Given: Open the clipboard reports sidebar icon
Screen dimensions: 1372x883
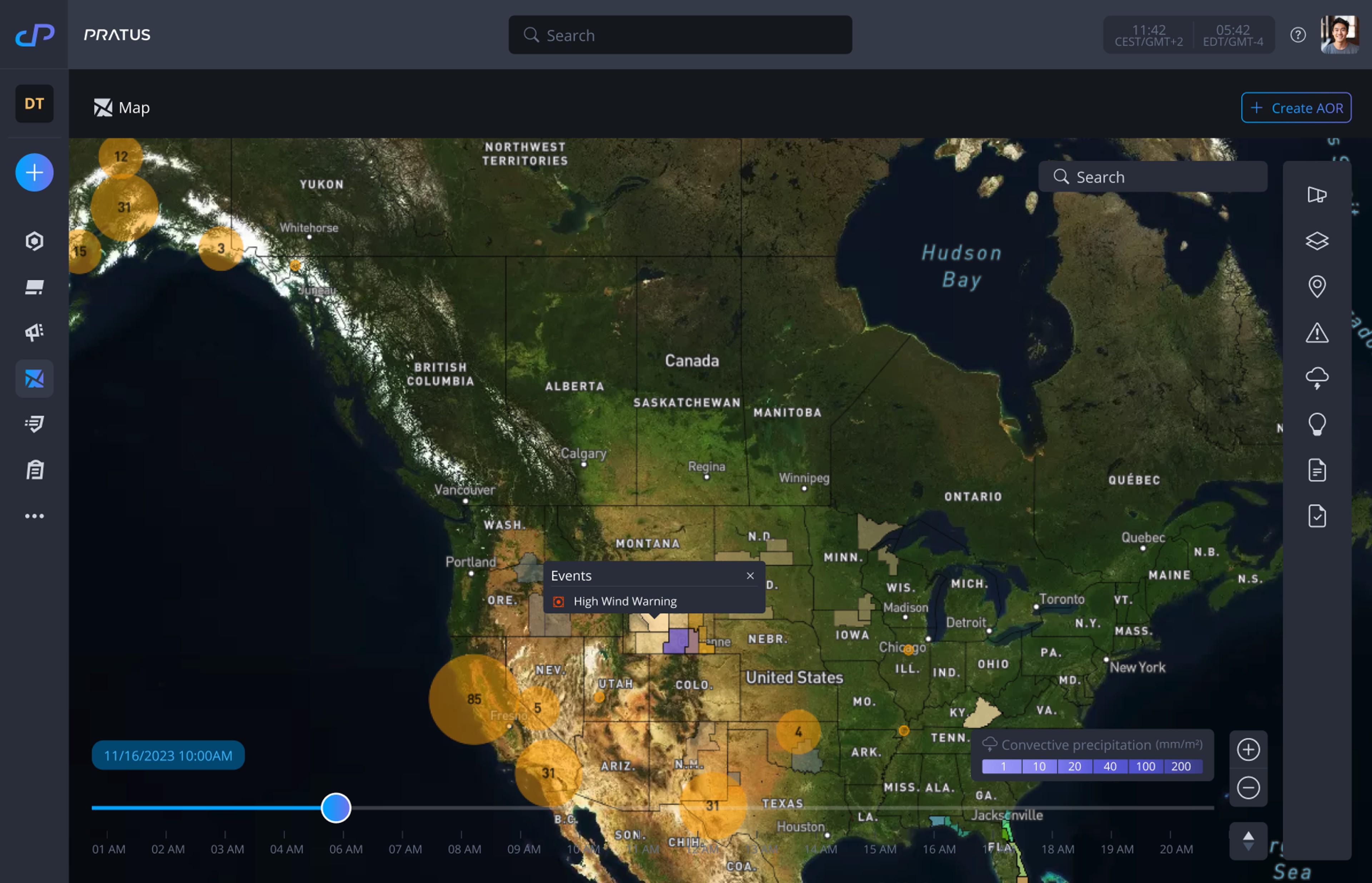Looking at the screenshot, I should pos(34,470).
